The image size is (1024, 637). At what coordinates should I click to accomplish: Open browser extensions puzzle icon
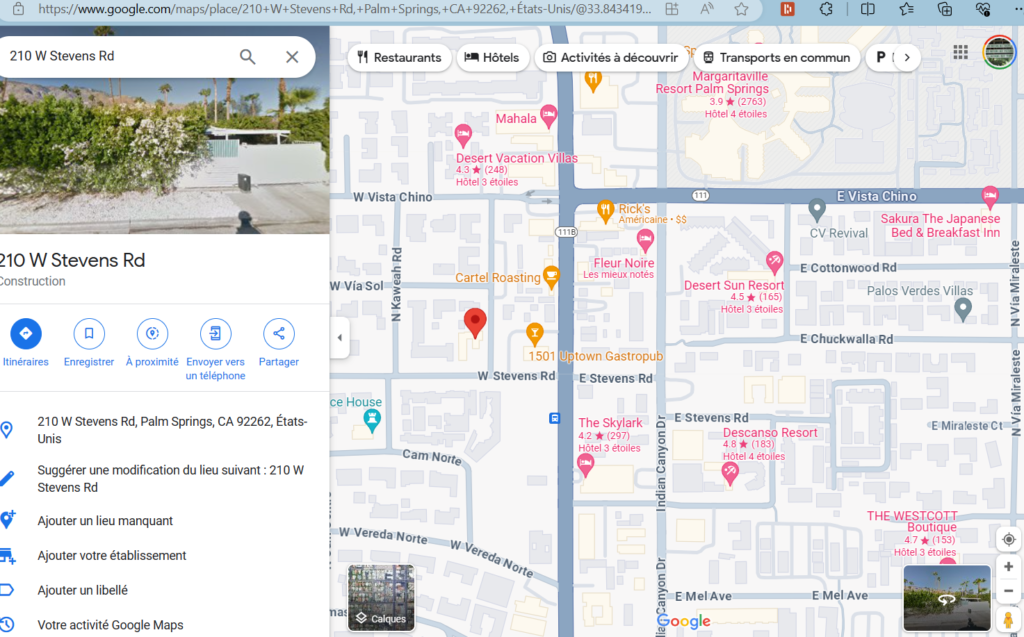(826, 9)
